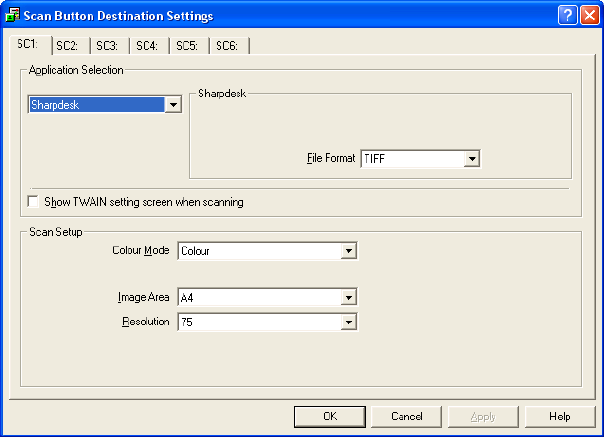Close the Scan Button Destination Settings dialog
Viewport: 604px width, 437px height.
click(588, 16)
